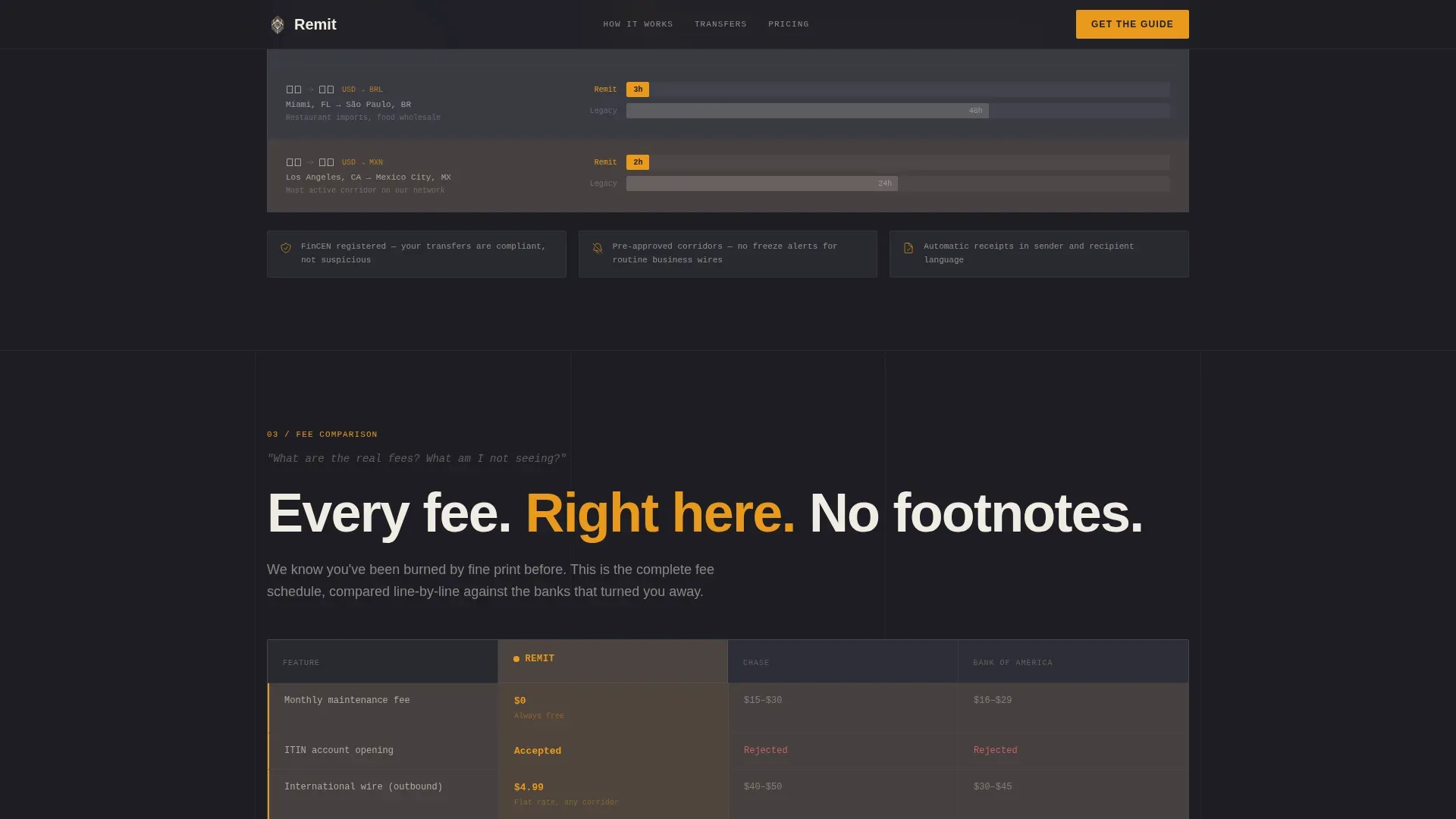Click the USD to BRL flag pair

tap(310, 89)
